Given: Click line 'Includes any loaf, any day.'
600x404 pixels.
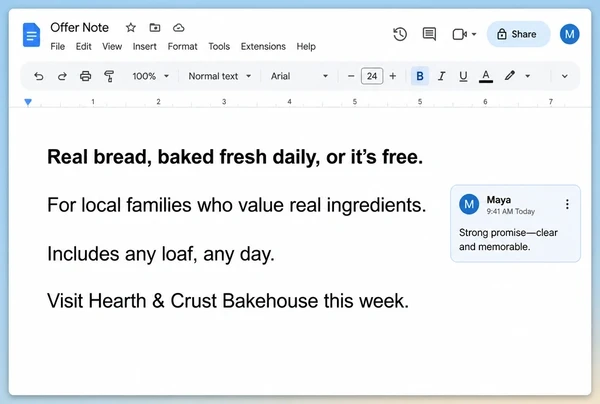Looking at the screenshot, I should pos(161,254).
